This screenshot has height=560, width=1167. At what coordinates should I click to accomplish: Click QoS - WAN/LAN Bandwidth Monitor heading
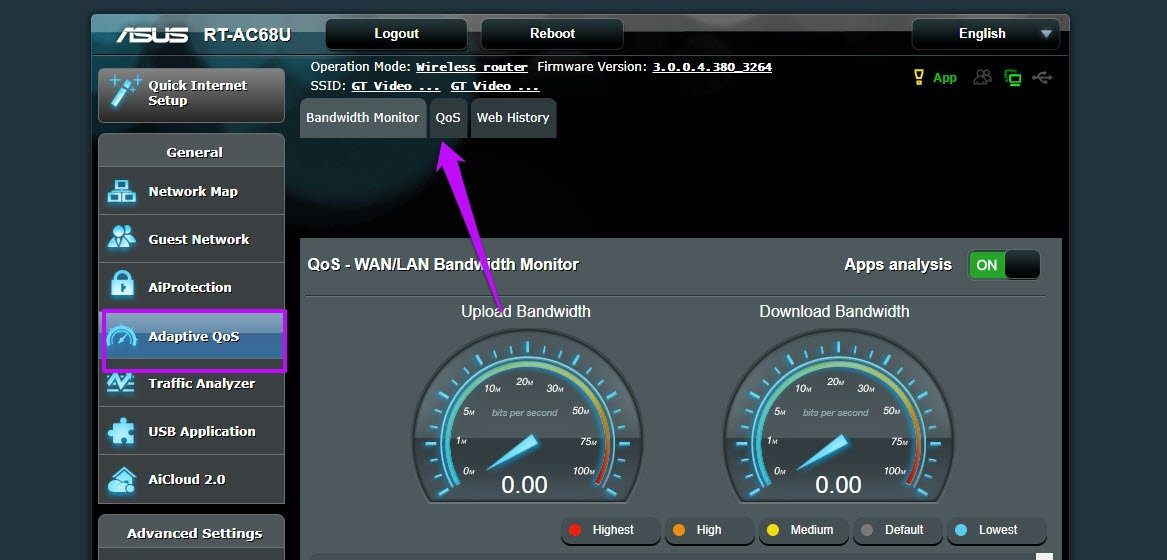443,264
